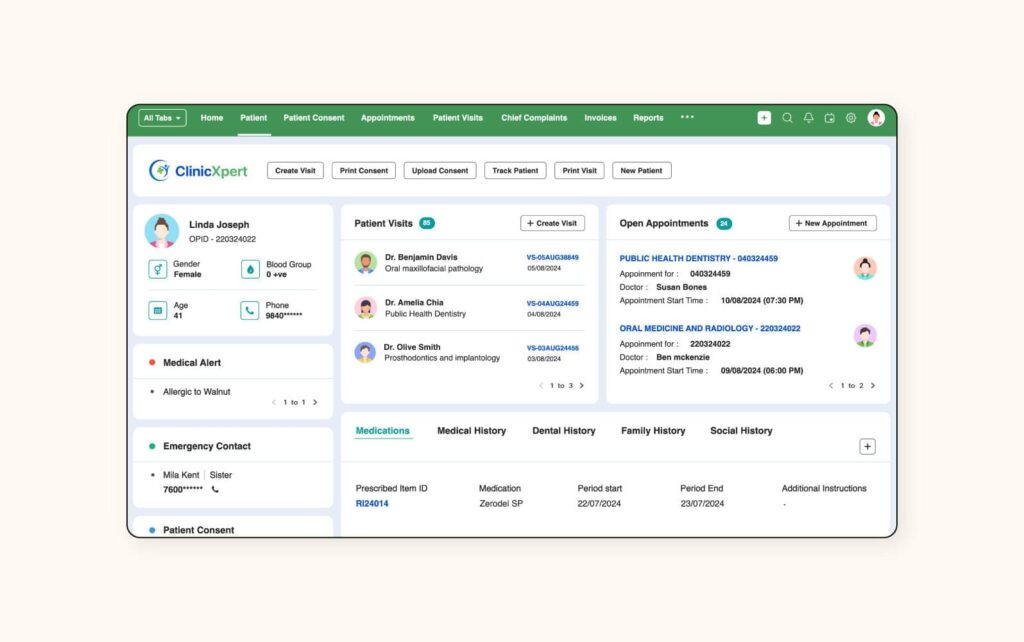Image resolution: width=1024 pixels, height=642 pixels.
Task: Open prescribed item RI24014 link
Action: (372, 504)
